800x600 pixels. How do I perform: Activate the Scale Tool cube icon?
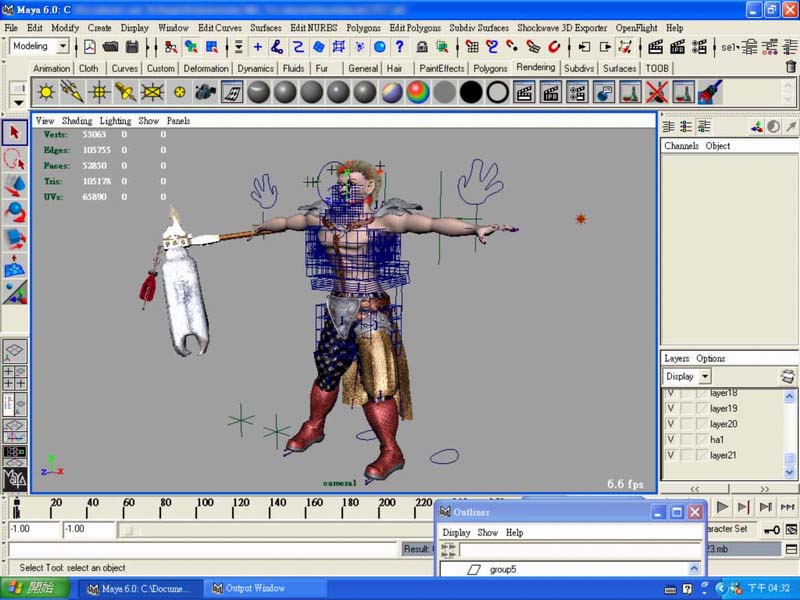click(x=15, y=238)
